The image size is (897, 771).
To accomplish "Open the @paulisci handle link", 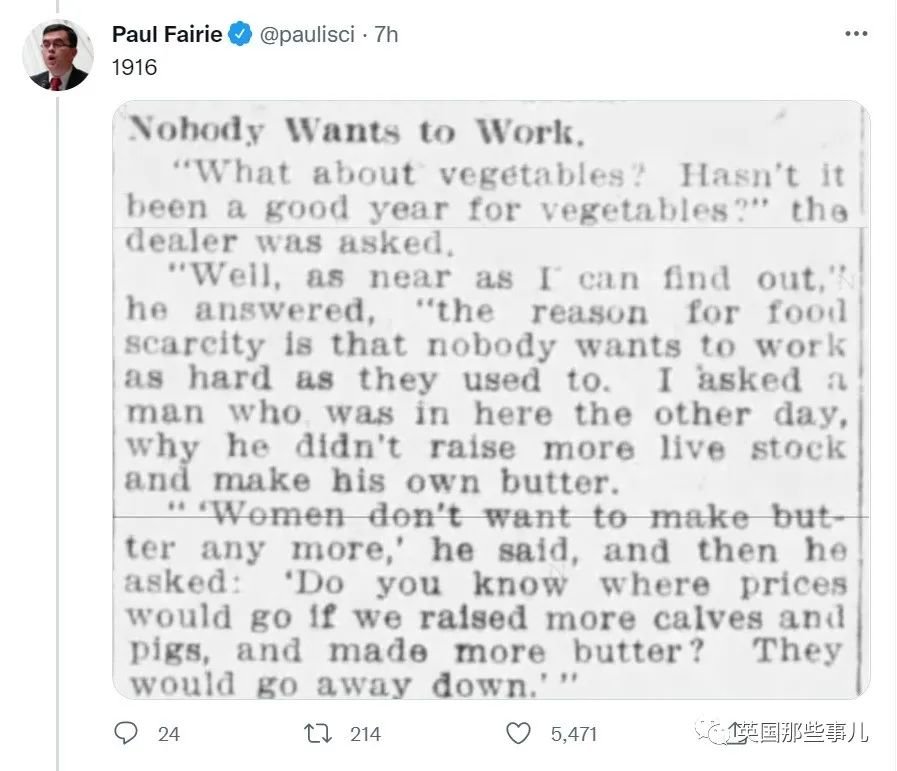I will pos(307,34).
